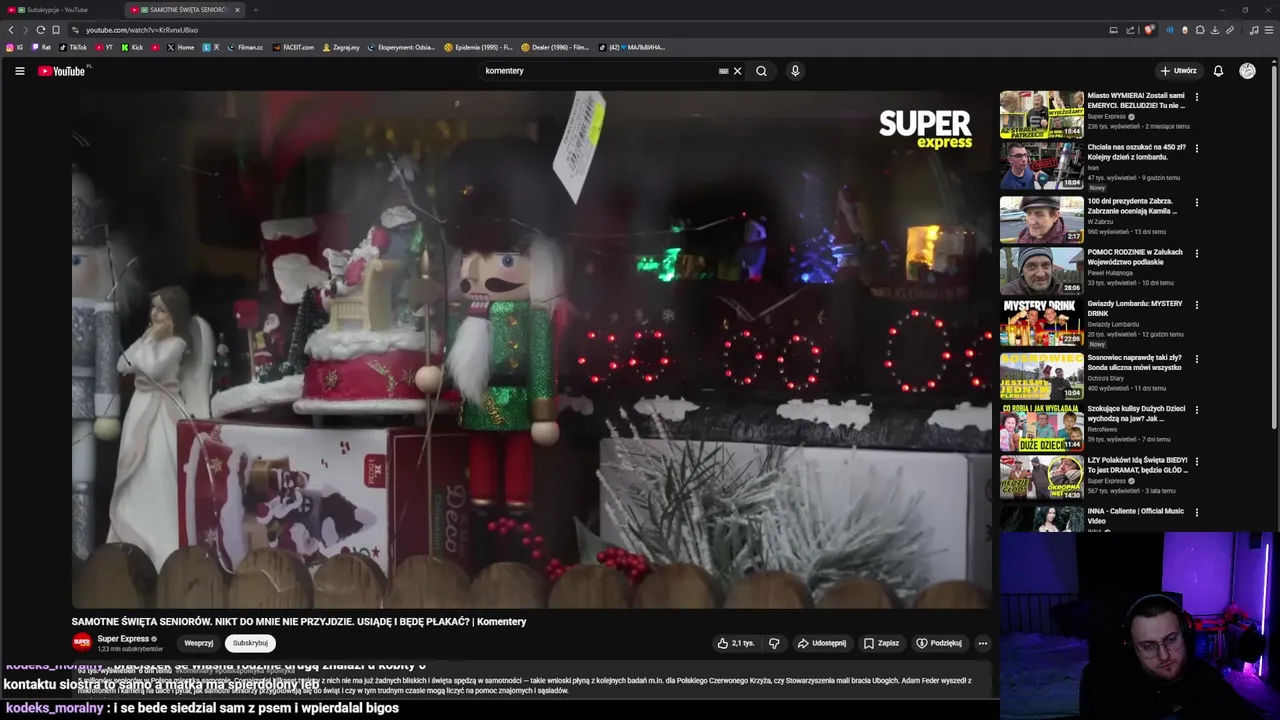Dislike the video with thumbs down

click(774, 643)
